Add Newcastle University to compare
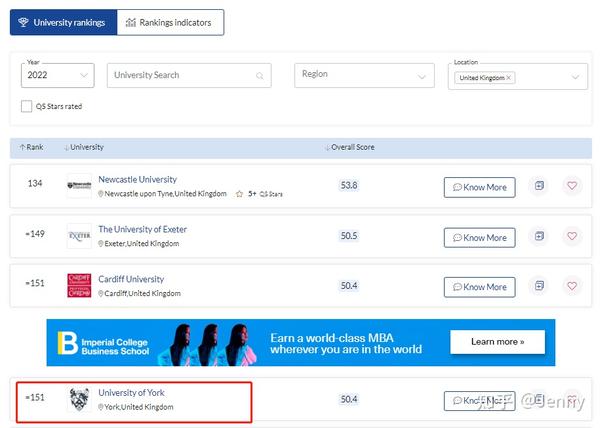600x428 pixels. pyautogui.click(x=539, y=186)
